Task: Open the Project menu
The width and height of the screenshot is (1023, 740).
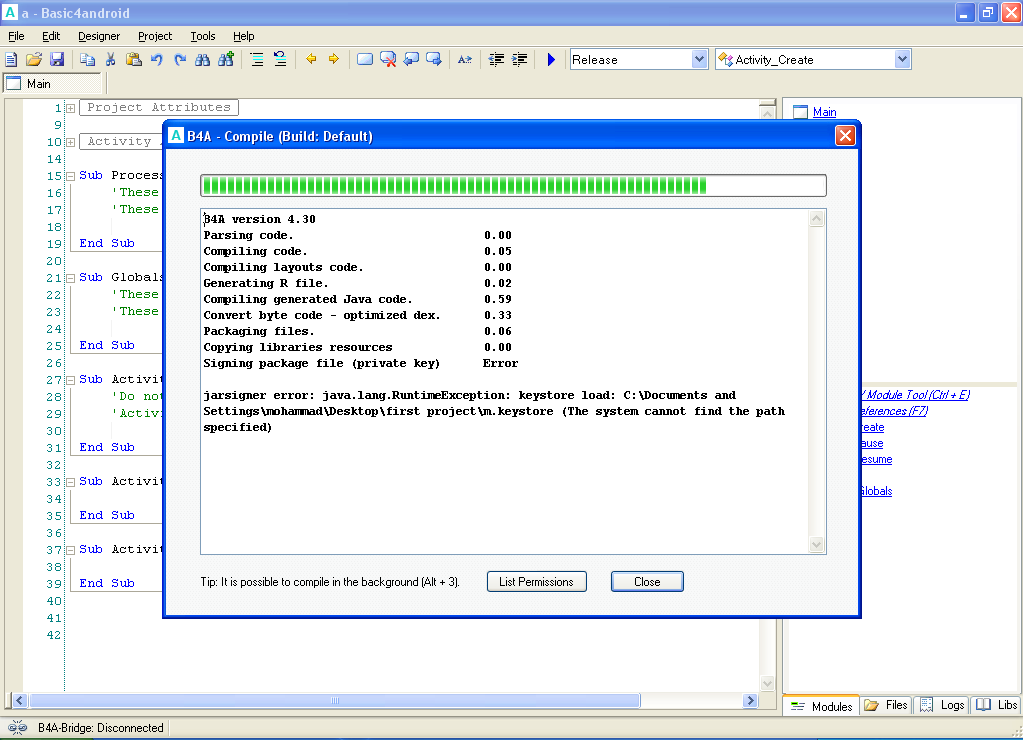Action: pyautogui.click(x=155, y=36)
